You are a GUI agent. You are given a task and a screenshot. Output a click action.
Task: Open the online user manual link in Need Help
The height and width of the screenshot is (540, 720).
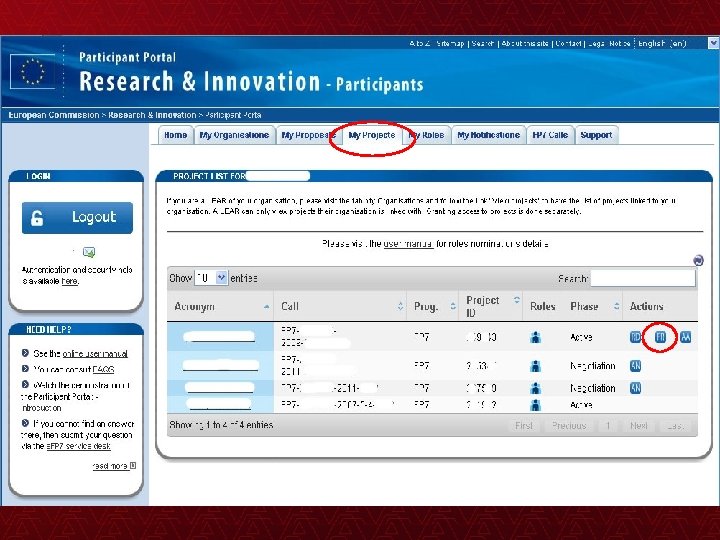(x=95, y=354)
